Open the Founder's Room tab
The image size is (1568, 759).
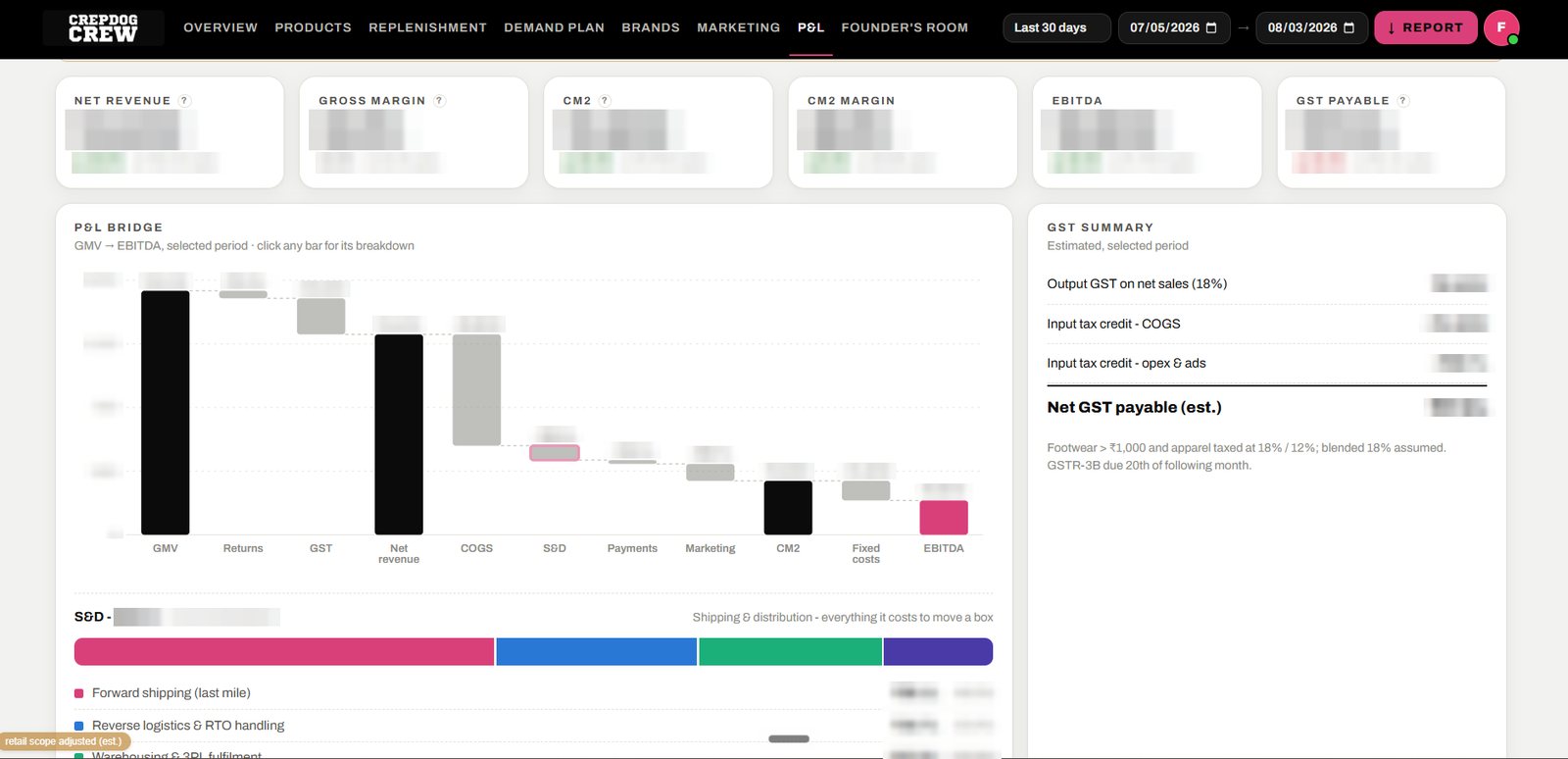point(905,27)
